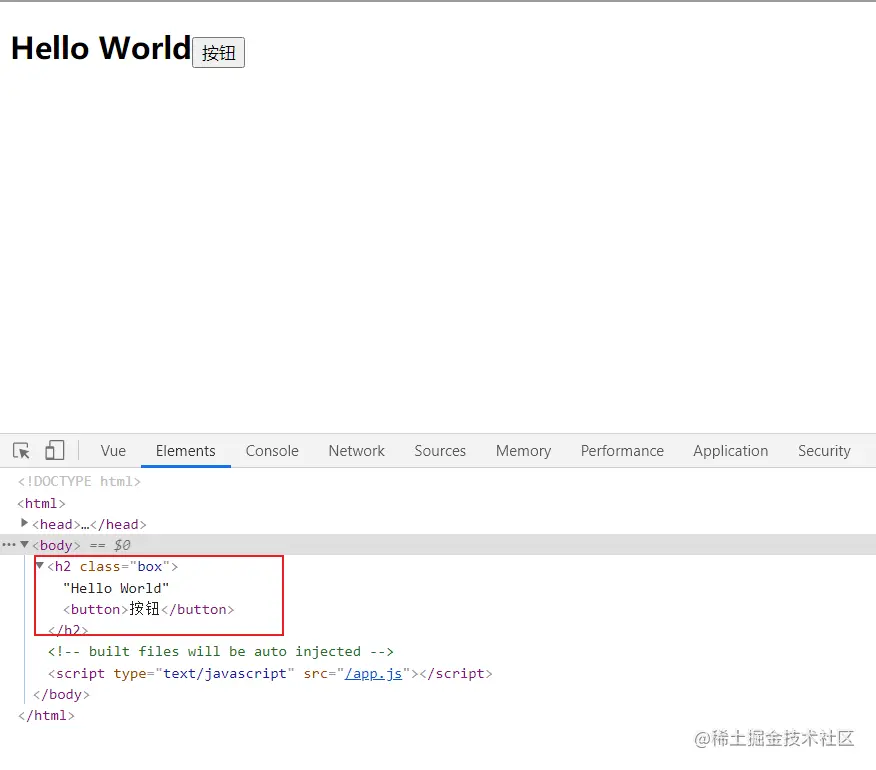Screen dimensions: 876x770
Task: Collapse the body element node
Action: pyautogui.click(x=25, y=544)
